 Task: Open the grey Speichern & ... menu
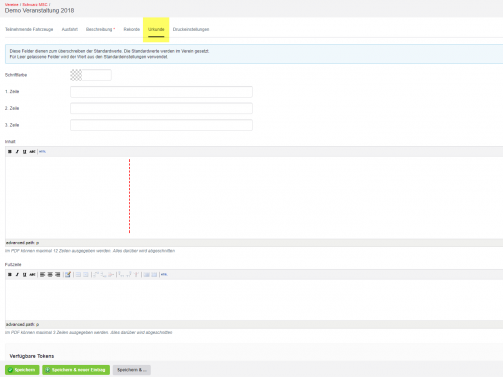132,370
